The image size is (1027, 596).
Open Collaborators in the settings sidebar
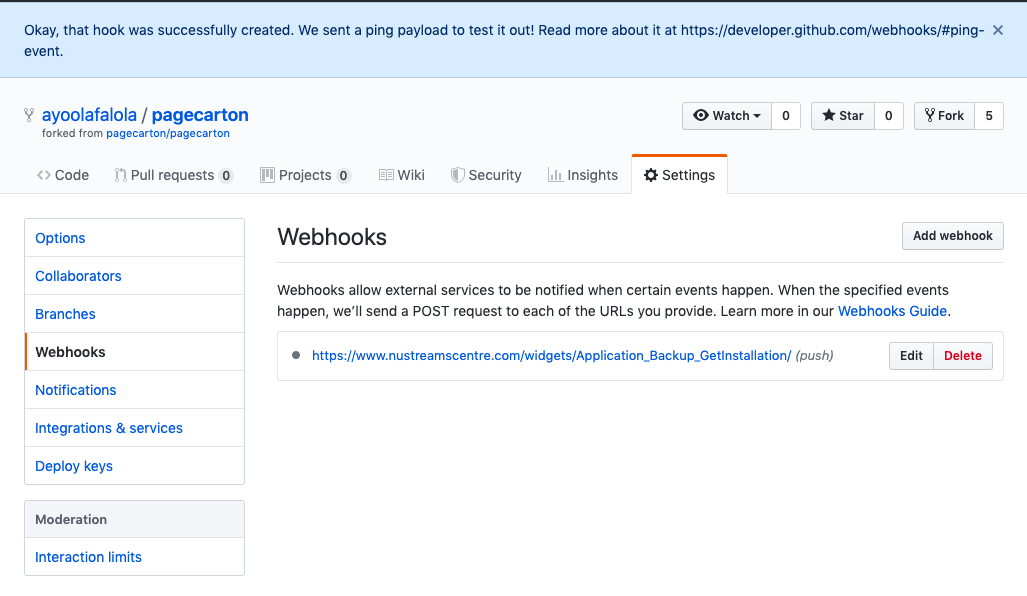pos(134,276)
